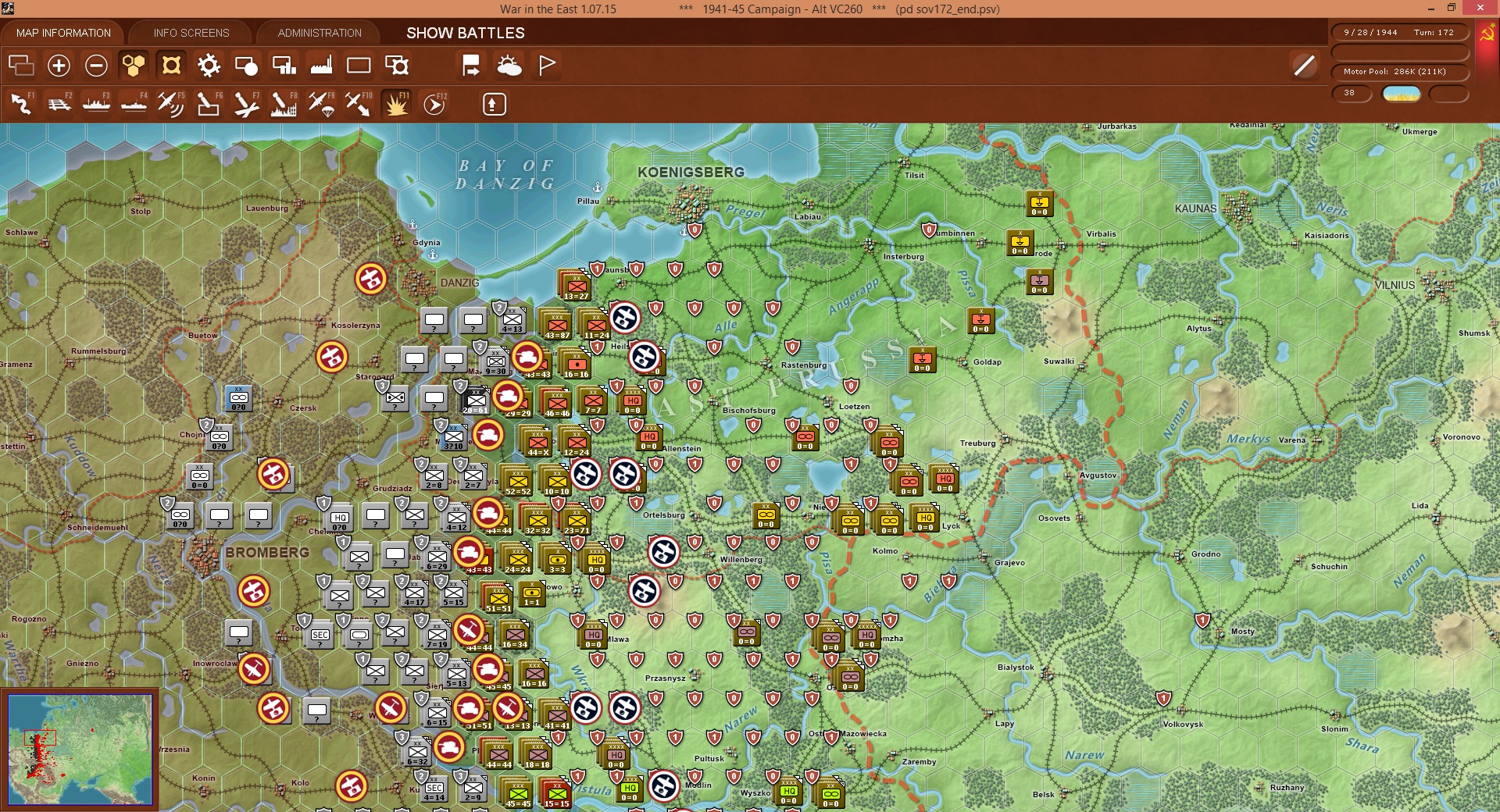Select the F1 move mode icon
Screen dimensions: 1500x812
pos(21,104)
